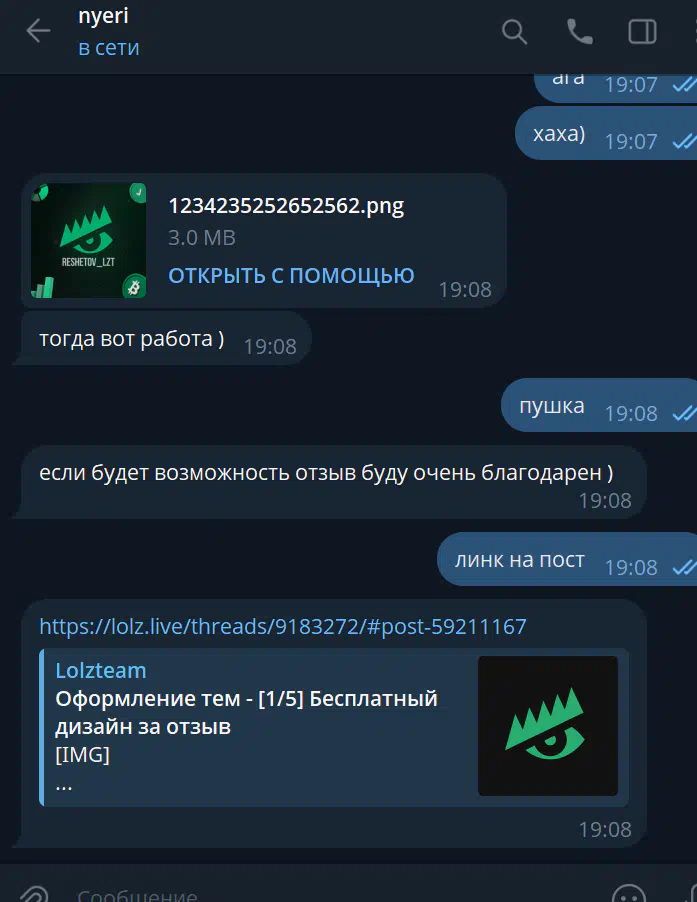Select the 'линк на пост' message bubble
Screen dimensions: 697x902
[567, 559]
